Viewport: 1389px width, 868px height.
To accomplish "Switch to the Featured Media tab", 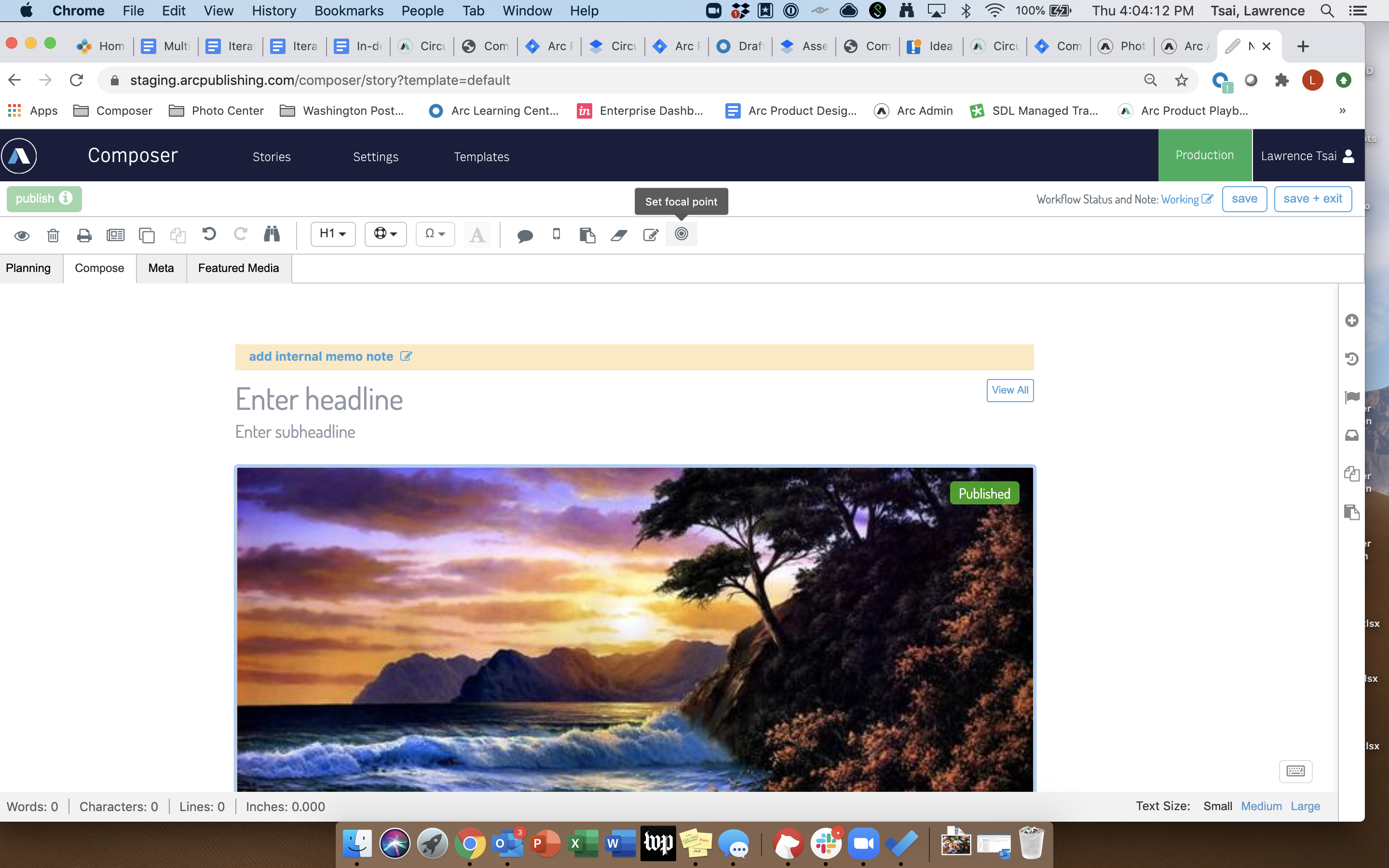I will (239, 268).
